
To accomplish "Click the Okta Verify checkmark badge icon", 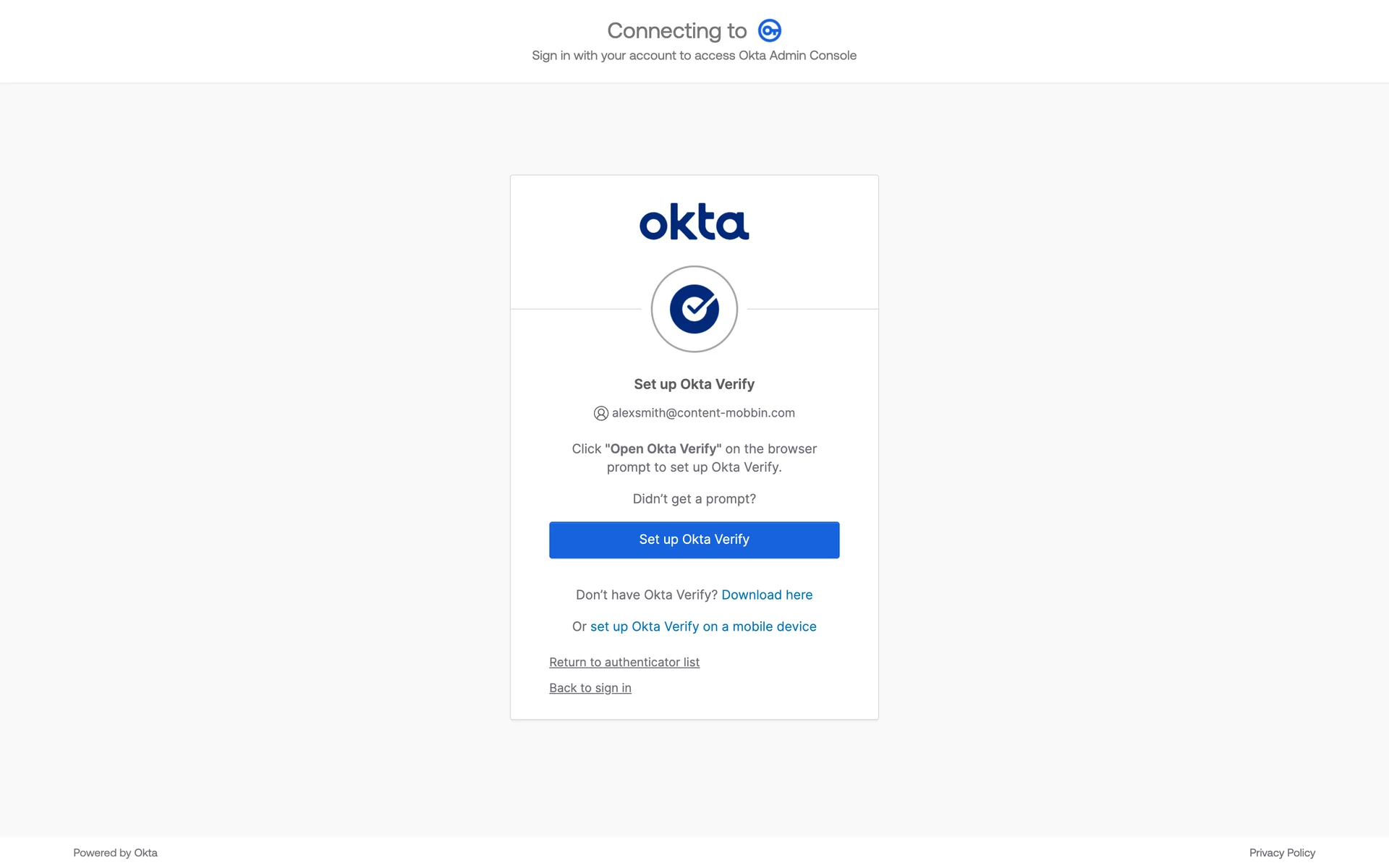I will pos(694,309).
